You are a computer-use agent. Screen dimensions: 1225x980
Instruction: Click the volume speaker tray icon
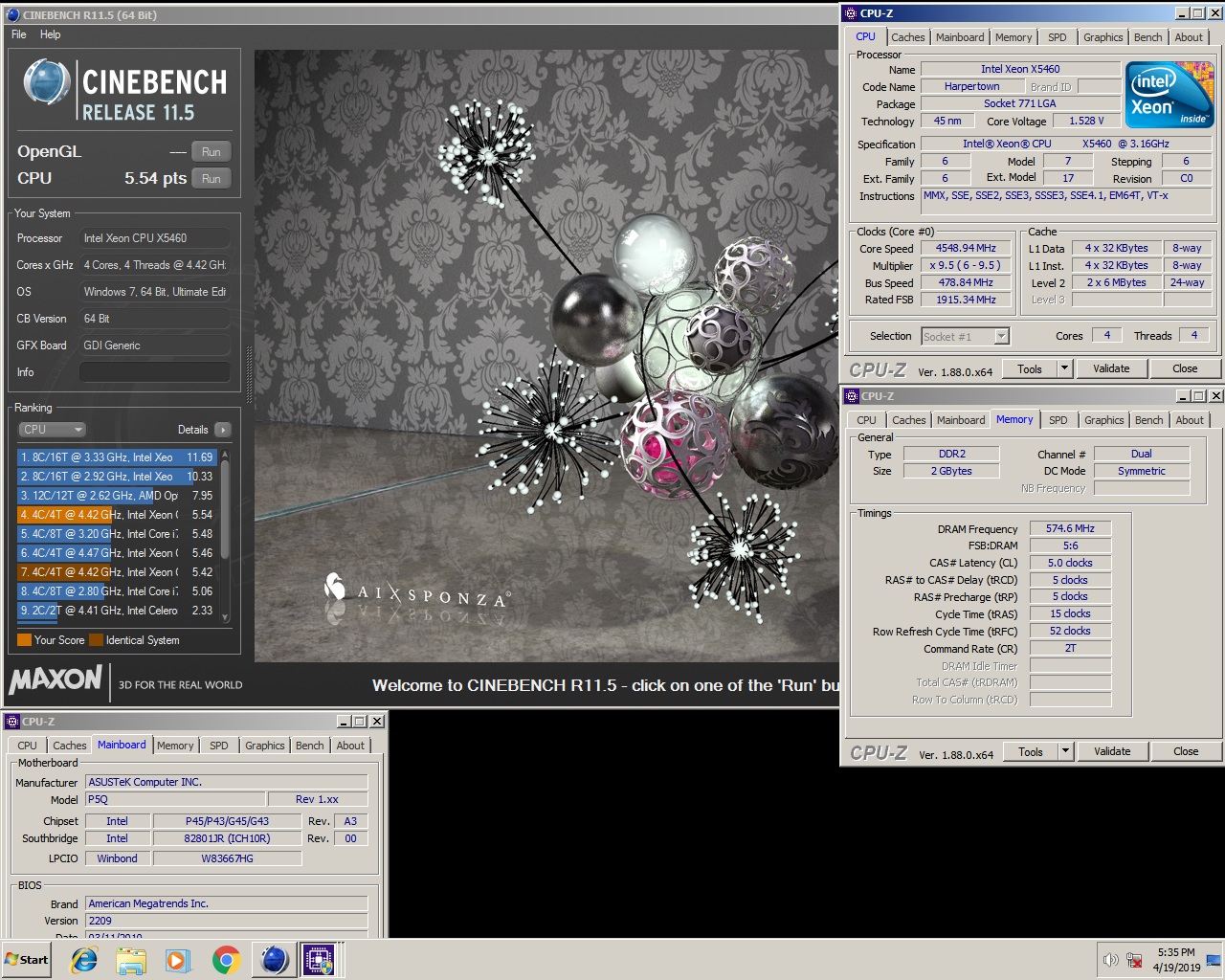1110,960
